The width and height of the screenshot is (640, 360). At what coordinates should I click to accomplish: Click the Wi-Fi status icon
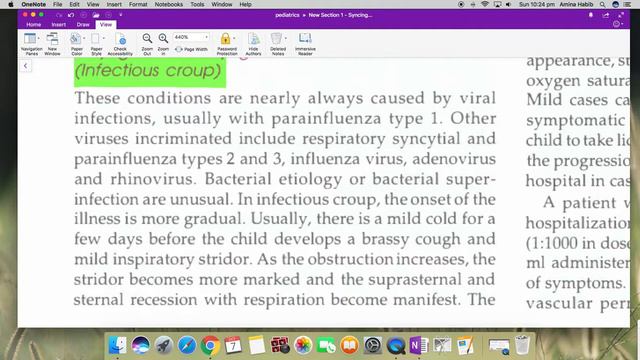coord(485,4)
